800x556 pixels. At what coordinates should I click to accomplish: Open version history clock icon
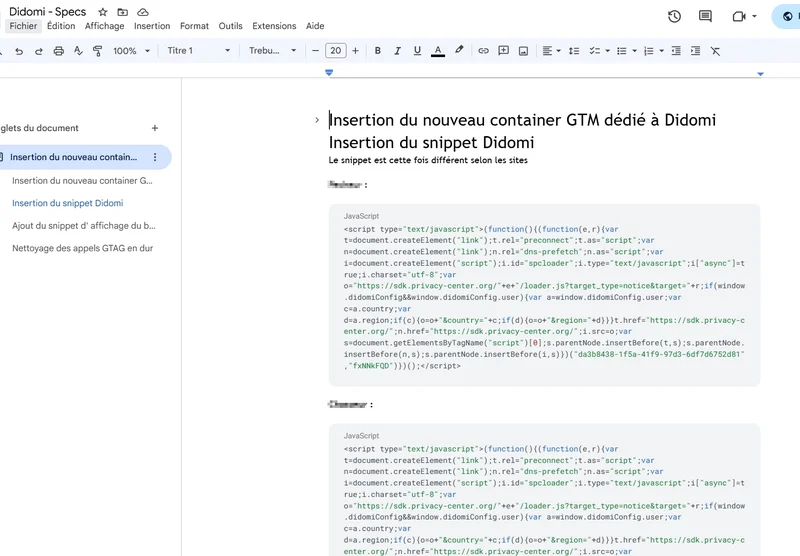click(674, 16)
